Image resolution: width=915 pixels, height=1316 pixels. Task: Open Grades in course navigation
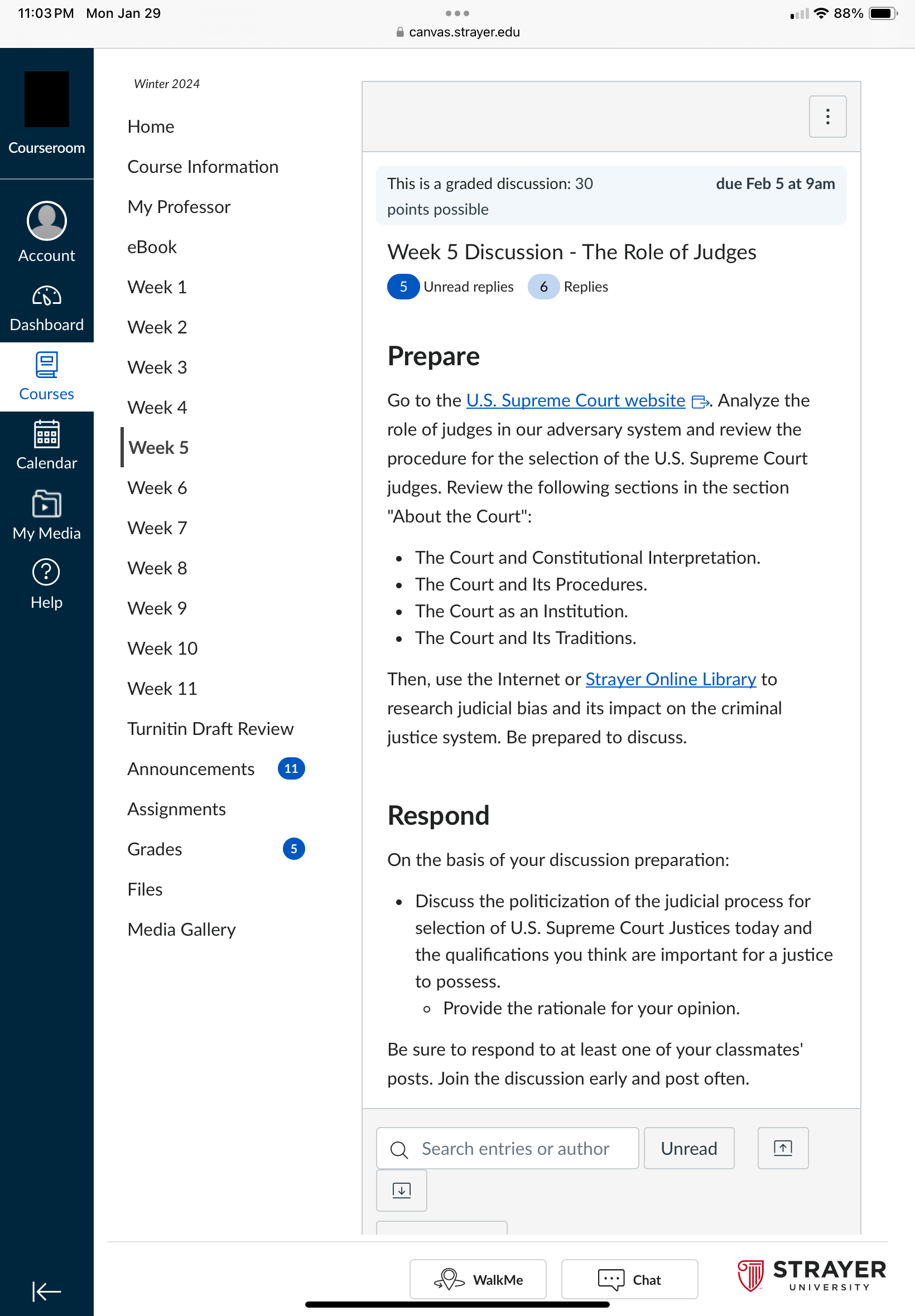pos(154,849)
